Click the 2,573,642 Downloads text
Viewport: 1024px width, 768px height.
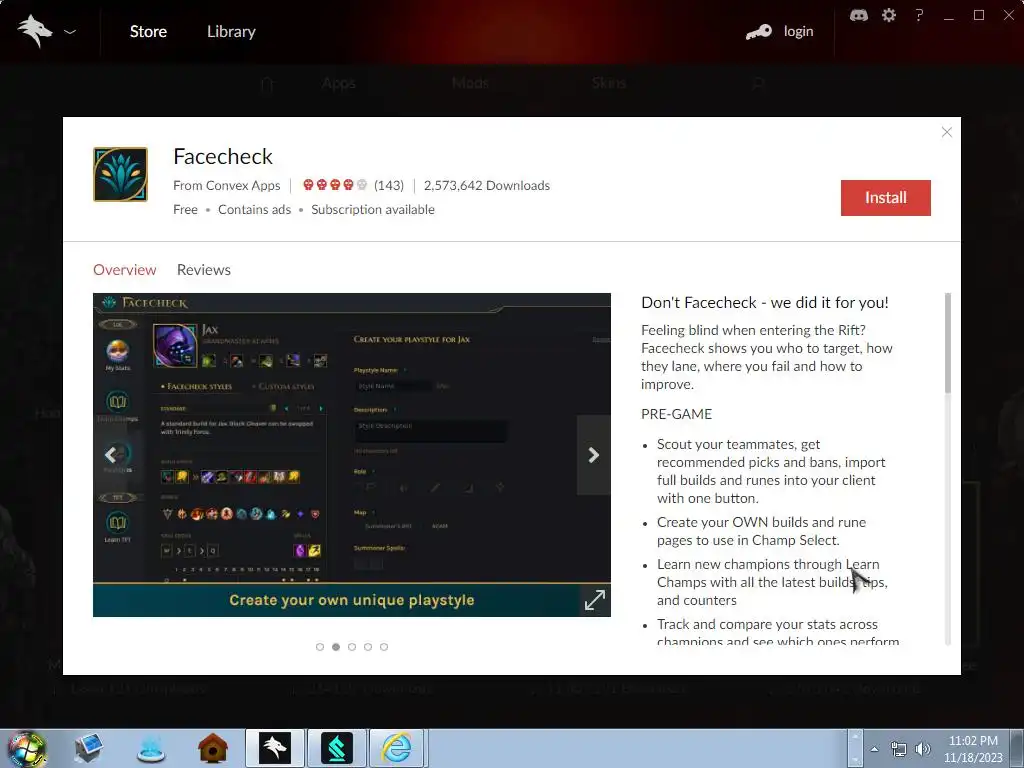click(487, 185)
